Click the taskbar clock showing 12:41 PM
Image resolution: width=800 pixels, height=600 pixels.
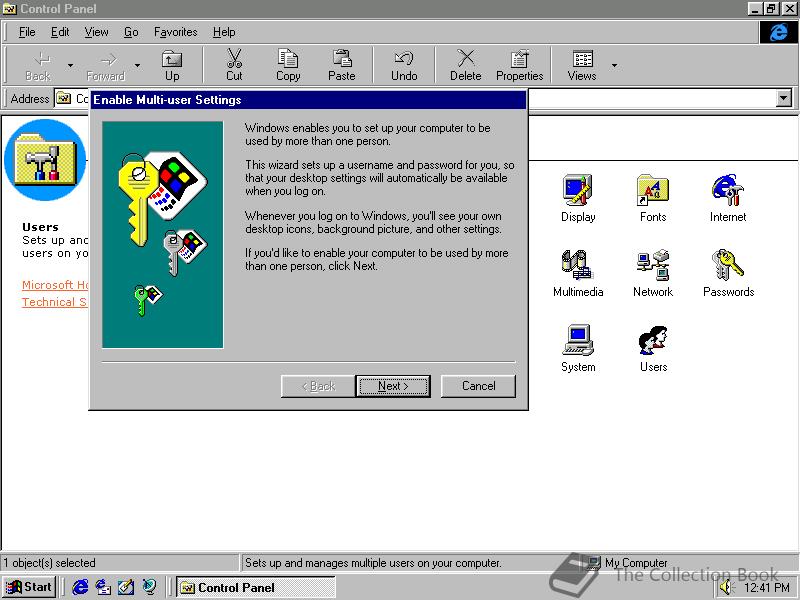coord(767,587)
